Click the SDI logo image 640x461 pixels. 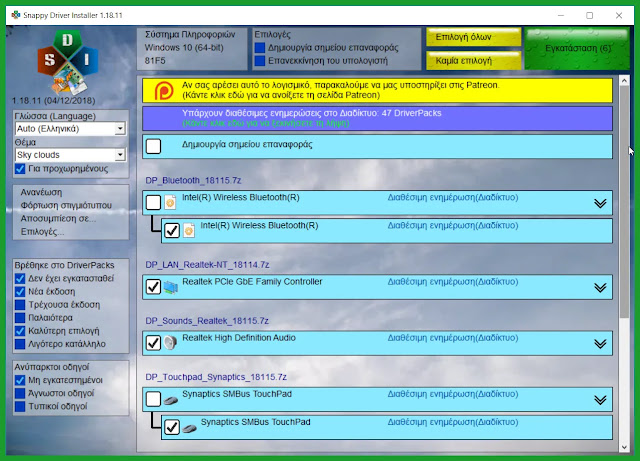click(67, 62)
